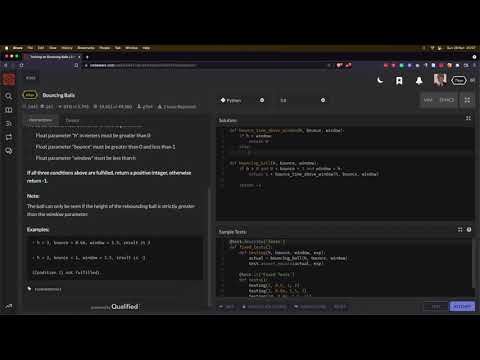Click the issues reported warning link
The width and height of the screenshot is (480, 360).
click(x=177, y=107)
